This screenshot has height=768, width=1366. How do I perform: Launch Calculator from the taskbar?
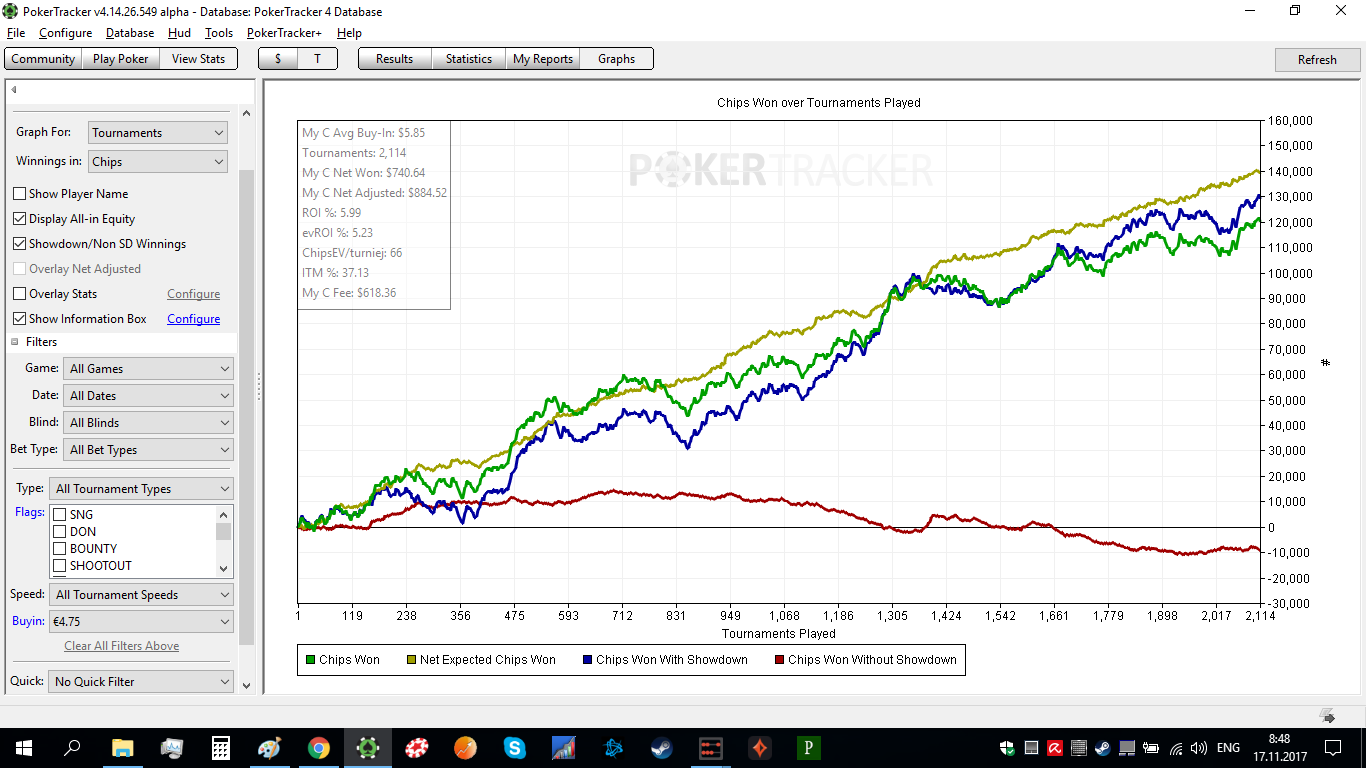tap(221, 747)
